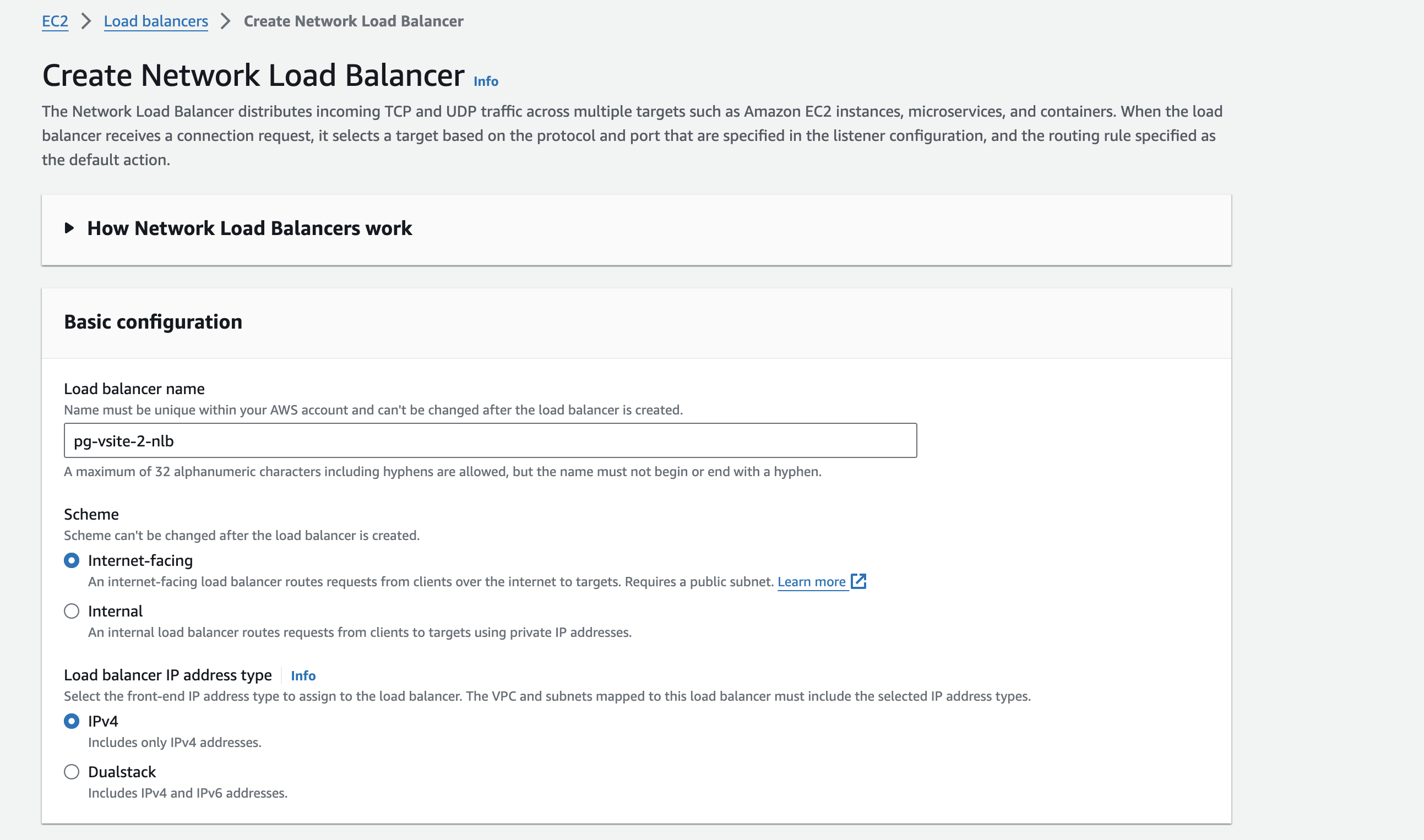
Task: Select the Dualstack address type radio button
Action: coord(72,772)
